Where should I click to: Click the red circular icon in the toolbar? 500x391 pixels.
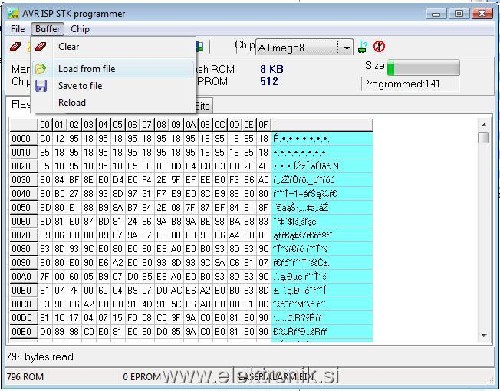(379, 46)
